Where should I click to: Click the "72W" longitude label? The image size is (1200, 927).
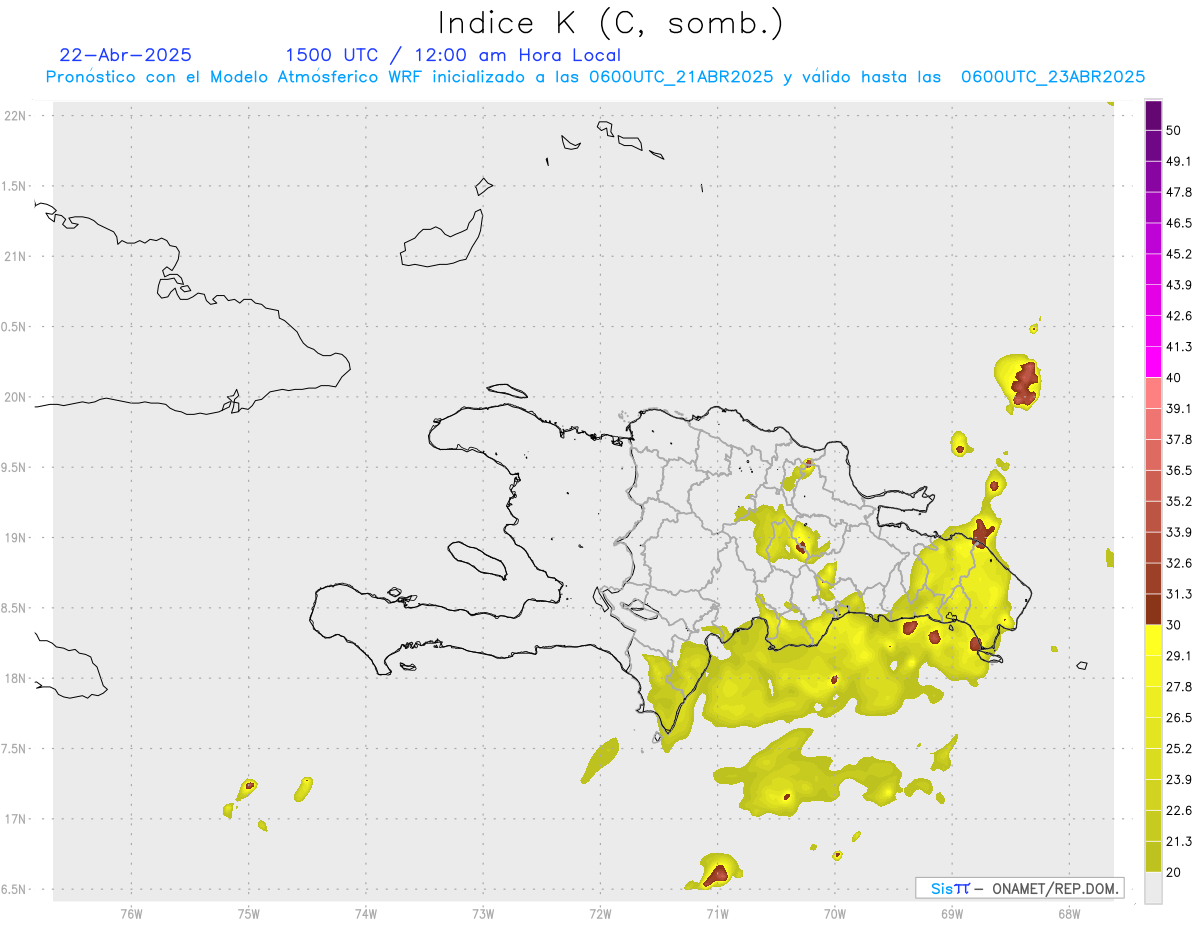point(600,912)
